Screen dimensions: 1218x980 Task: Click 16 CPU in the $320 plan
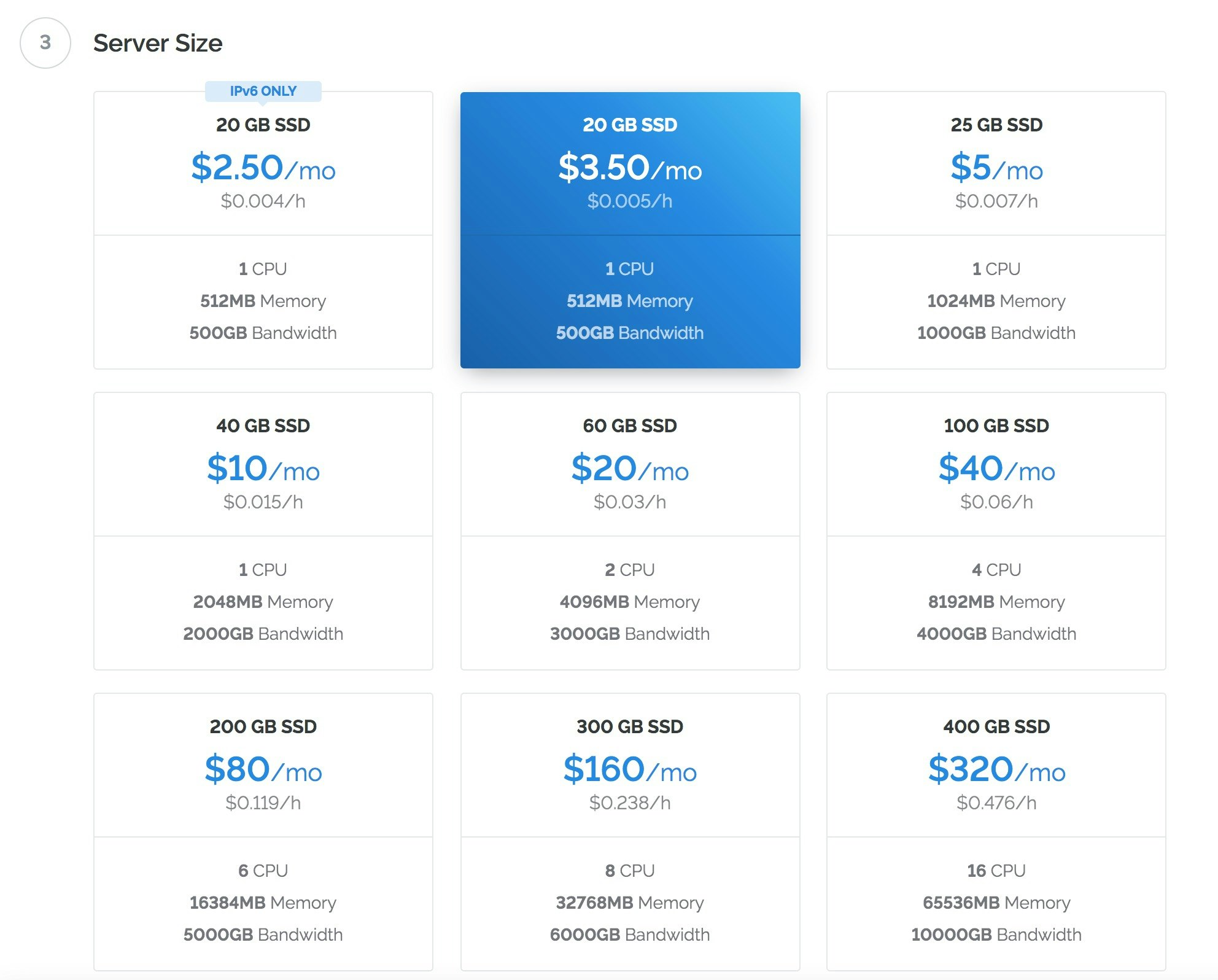point(996,871)
